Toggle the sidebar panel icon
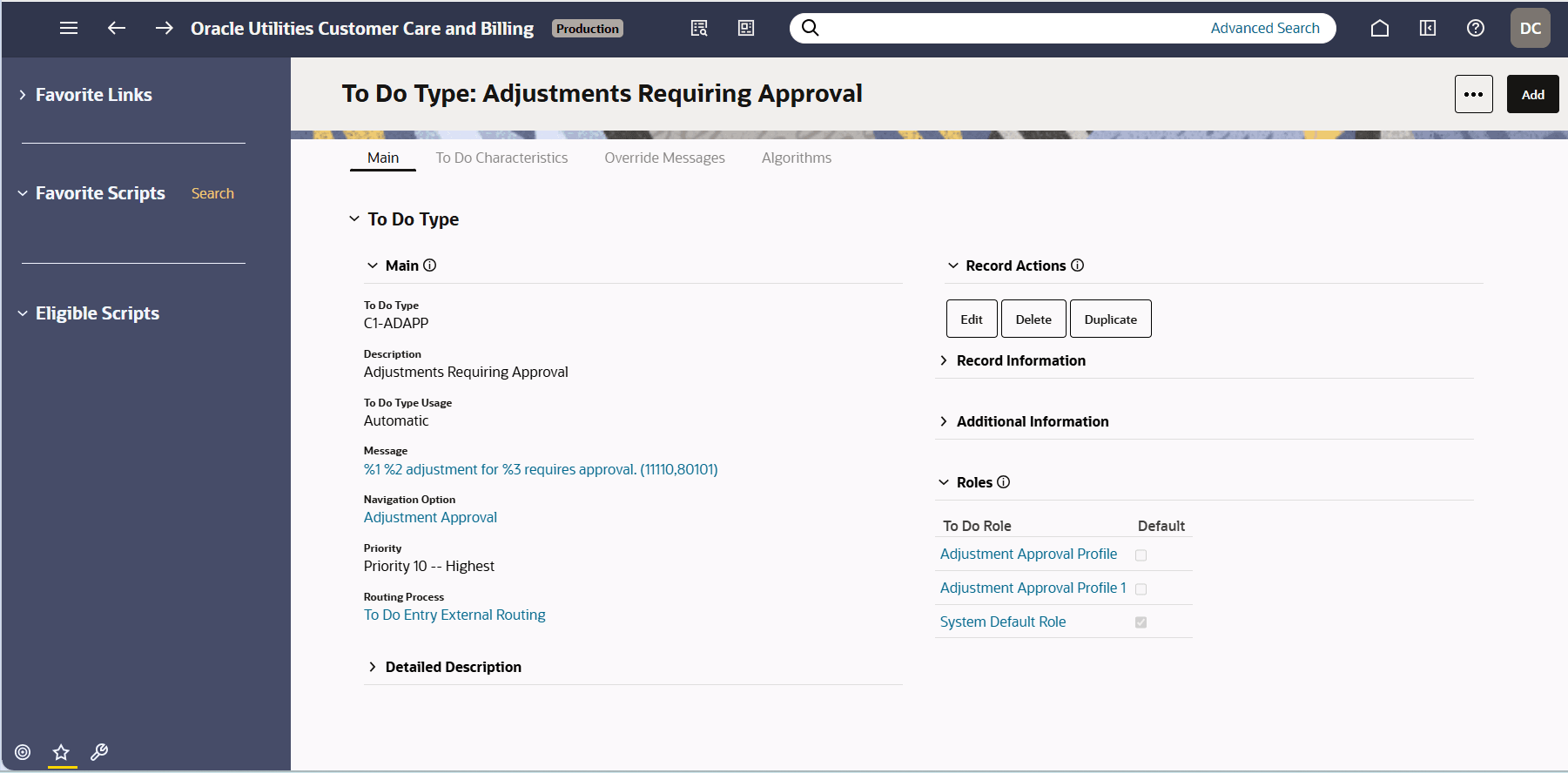 [x=1428, y=28]
